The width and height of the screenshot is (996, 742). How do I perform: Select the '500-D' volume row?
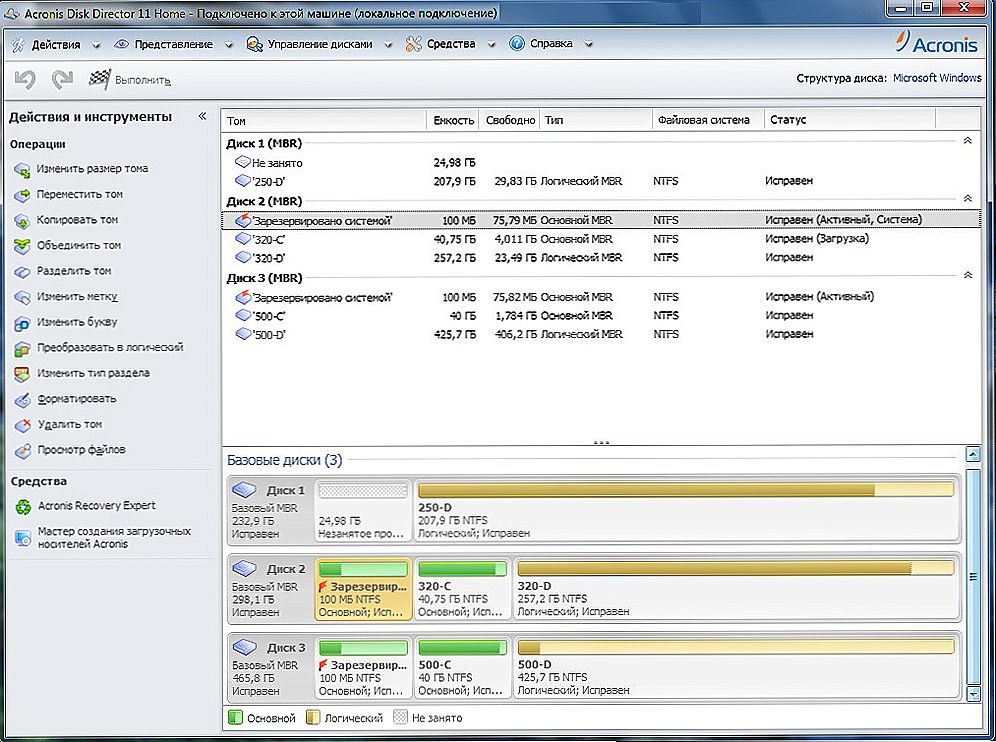click(x=600, y=334)
